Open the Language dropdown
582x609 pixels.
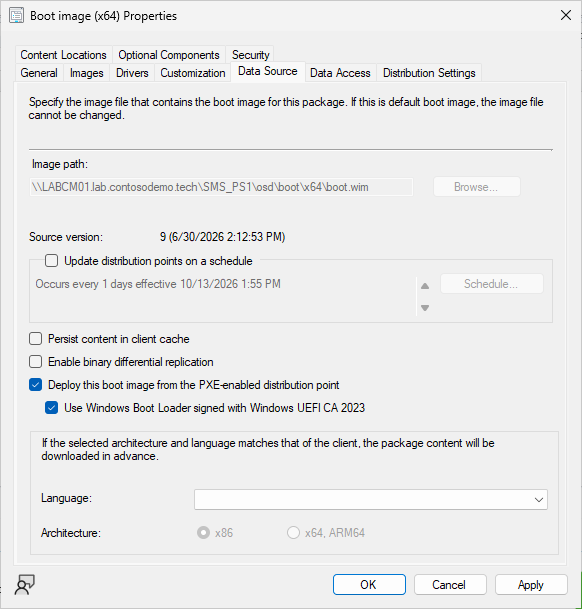point(371,499)
